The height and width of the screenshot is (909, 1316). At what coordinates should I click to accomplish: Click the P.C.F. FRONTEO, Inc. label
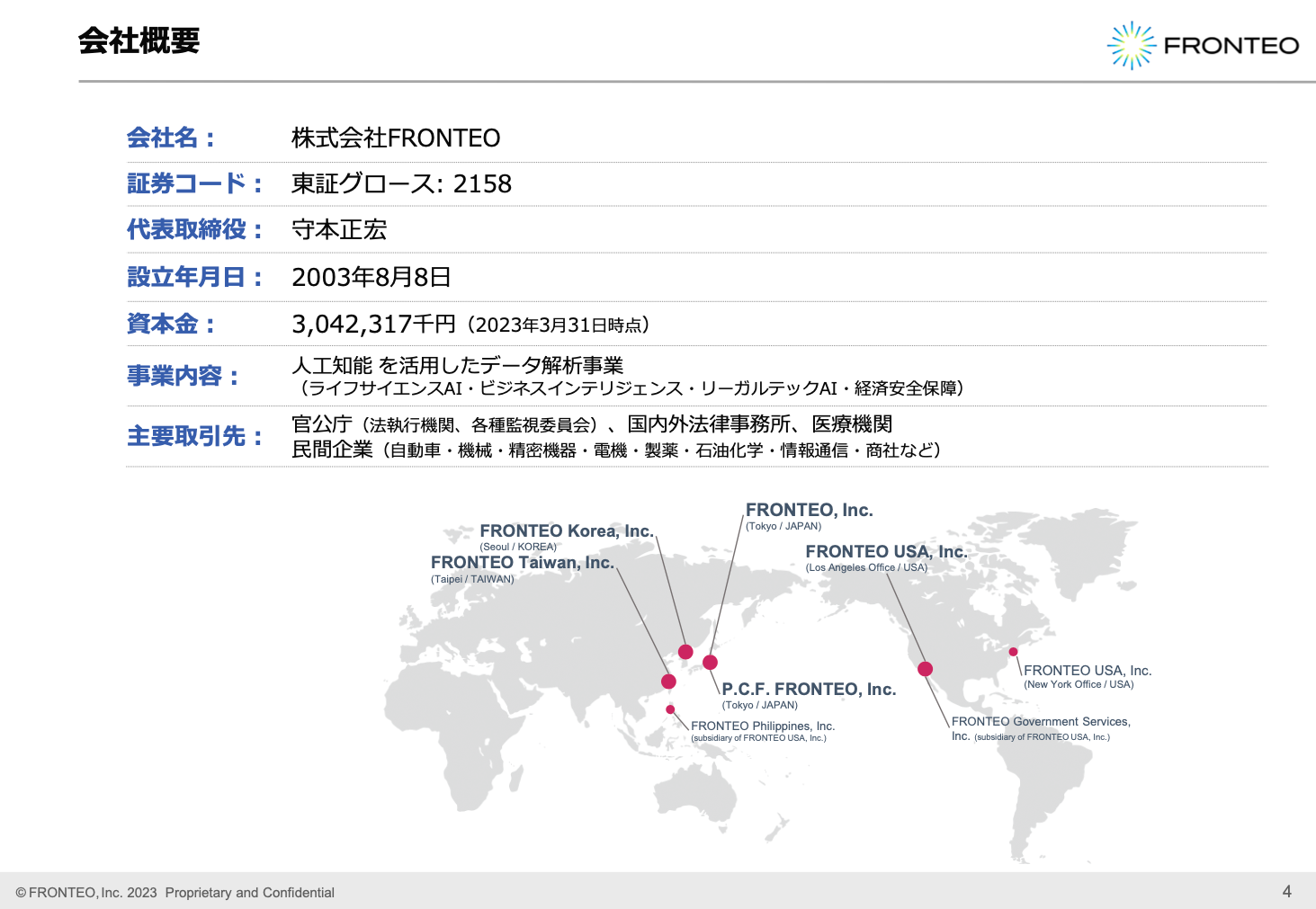point(809,690)
